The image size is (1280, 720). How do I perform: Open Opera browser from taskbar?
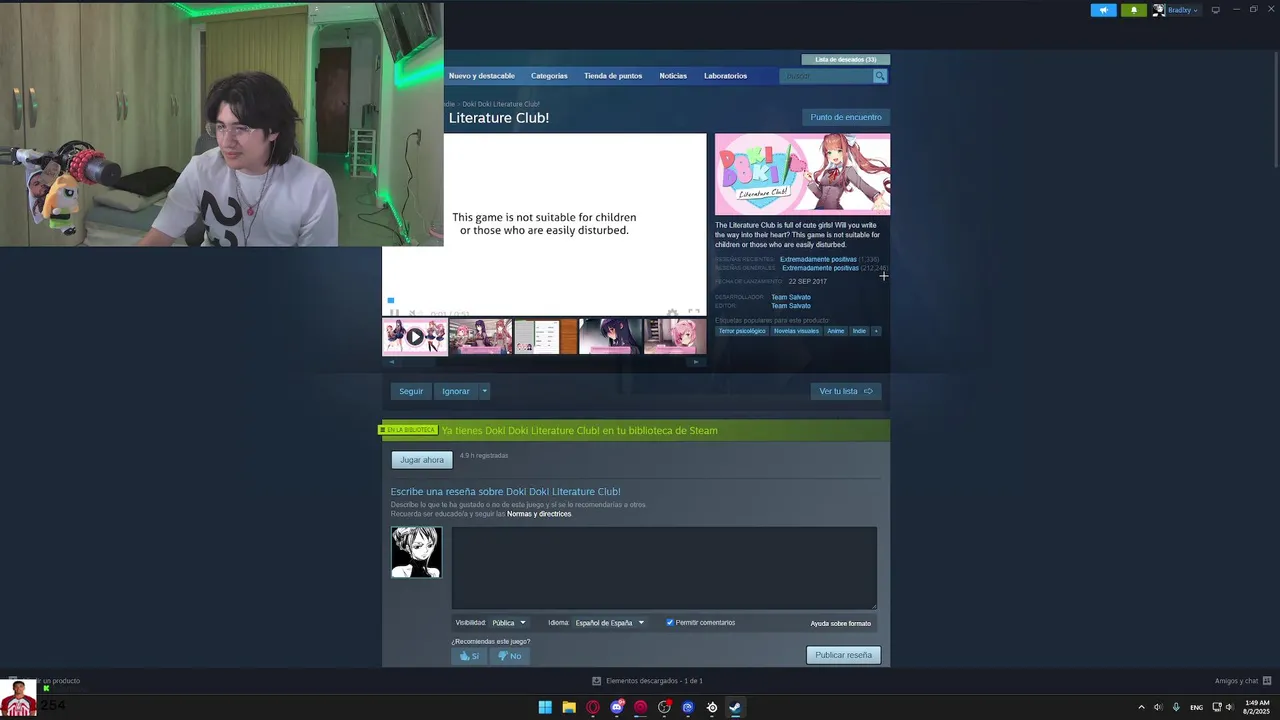[593, 707]
